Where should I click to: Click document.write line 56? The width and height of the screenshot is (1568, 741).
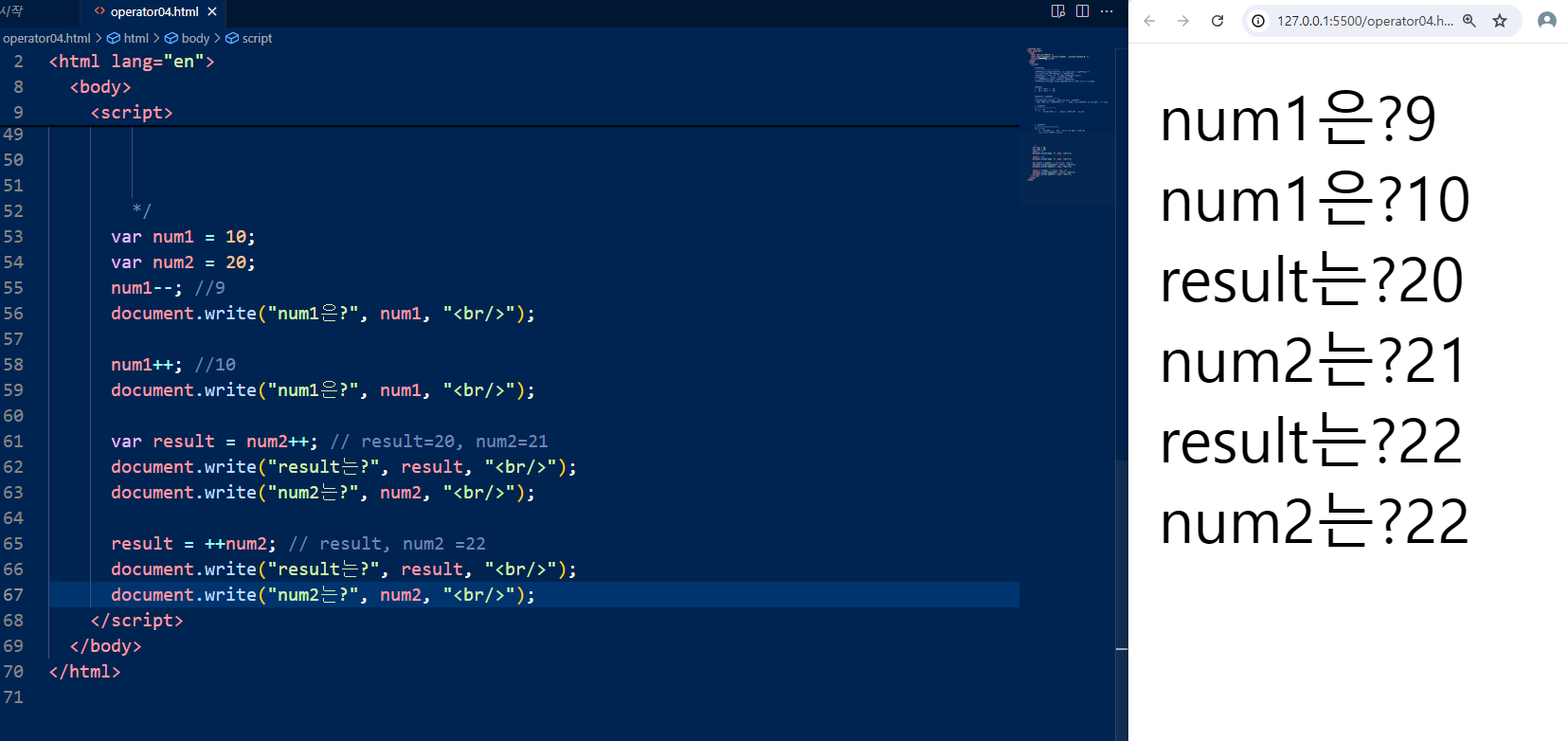pyautogui.click(x=323, y=314)
